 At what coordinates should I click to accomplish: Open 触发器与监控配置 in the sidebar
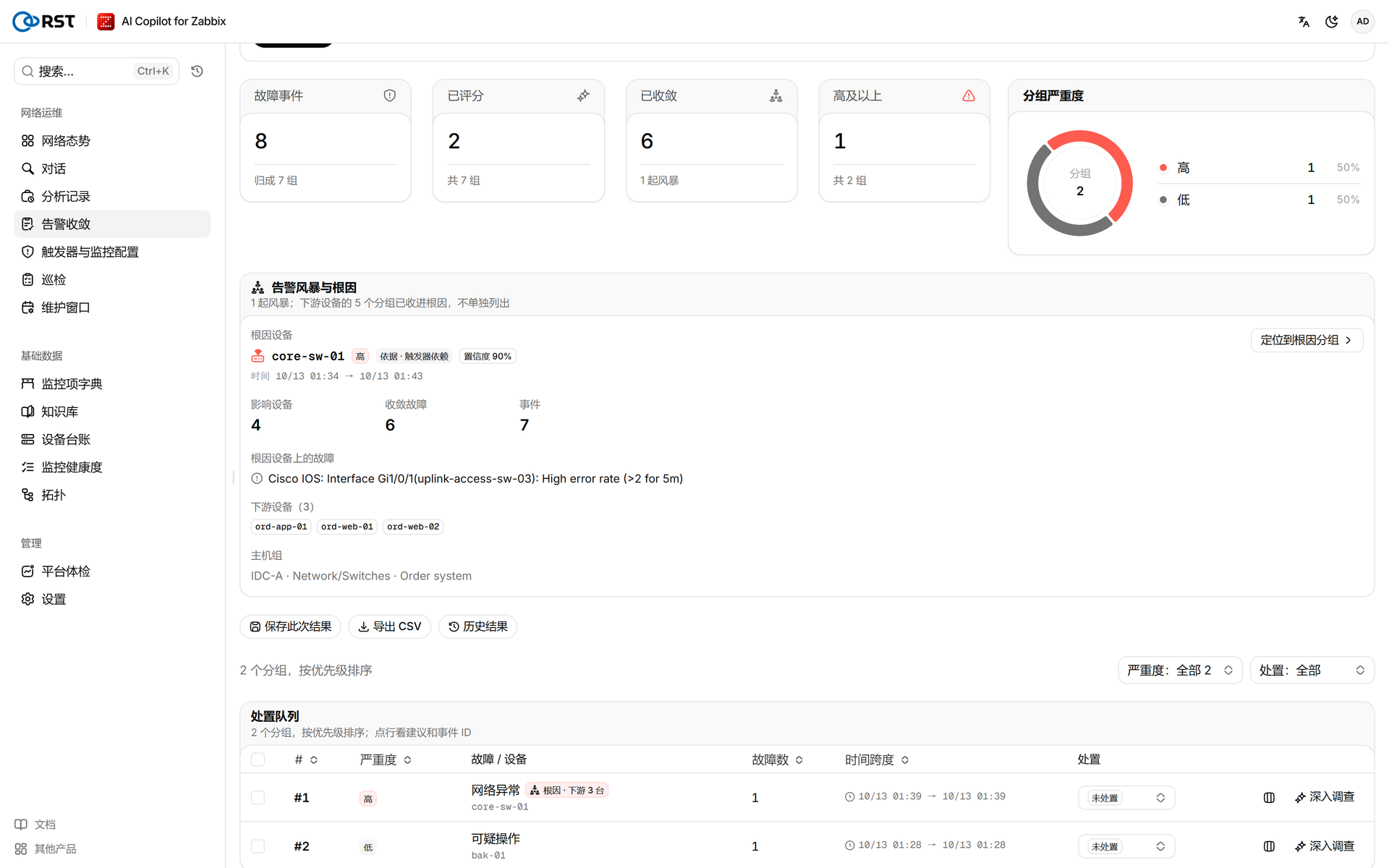coord(112,252)
